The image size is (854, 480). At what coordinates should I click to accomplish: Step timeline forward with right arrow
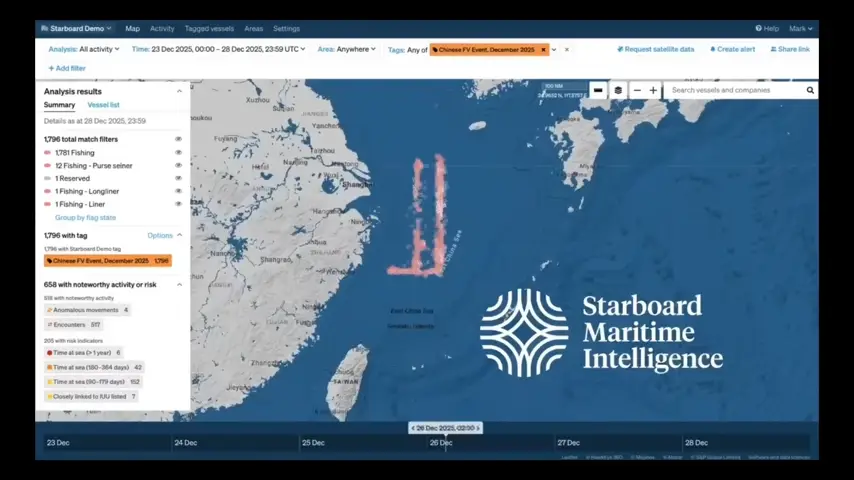point(478,428)
